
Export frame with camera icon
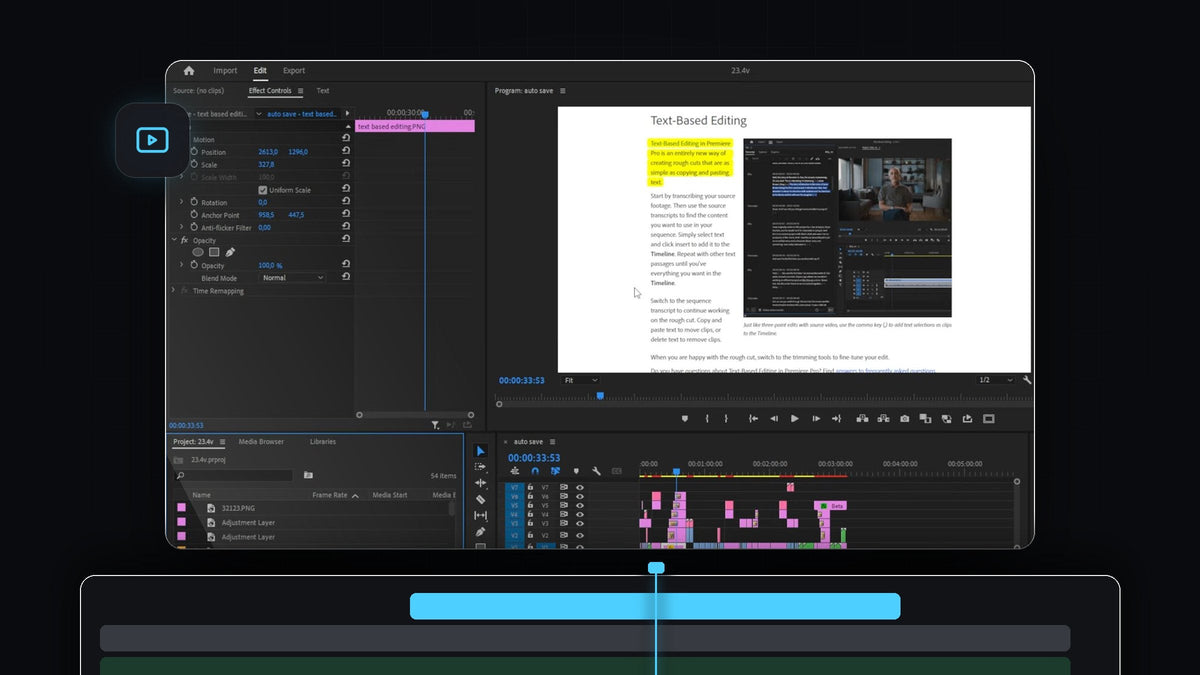(x=904, y=419)
